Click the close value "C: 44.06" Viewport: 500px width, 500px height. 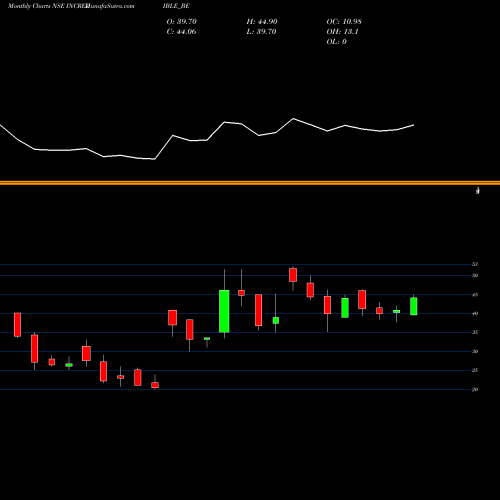[181, 32]
